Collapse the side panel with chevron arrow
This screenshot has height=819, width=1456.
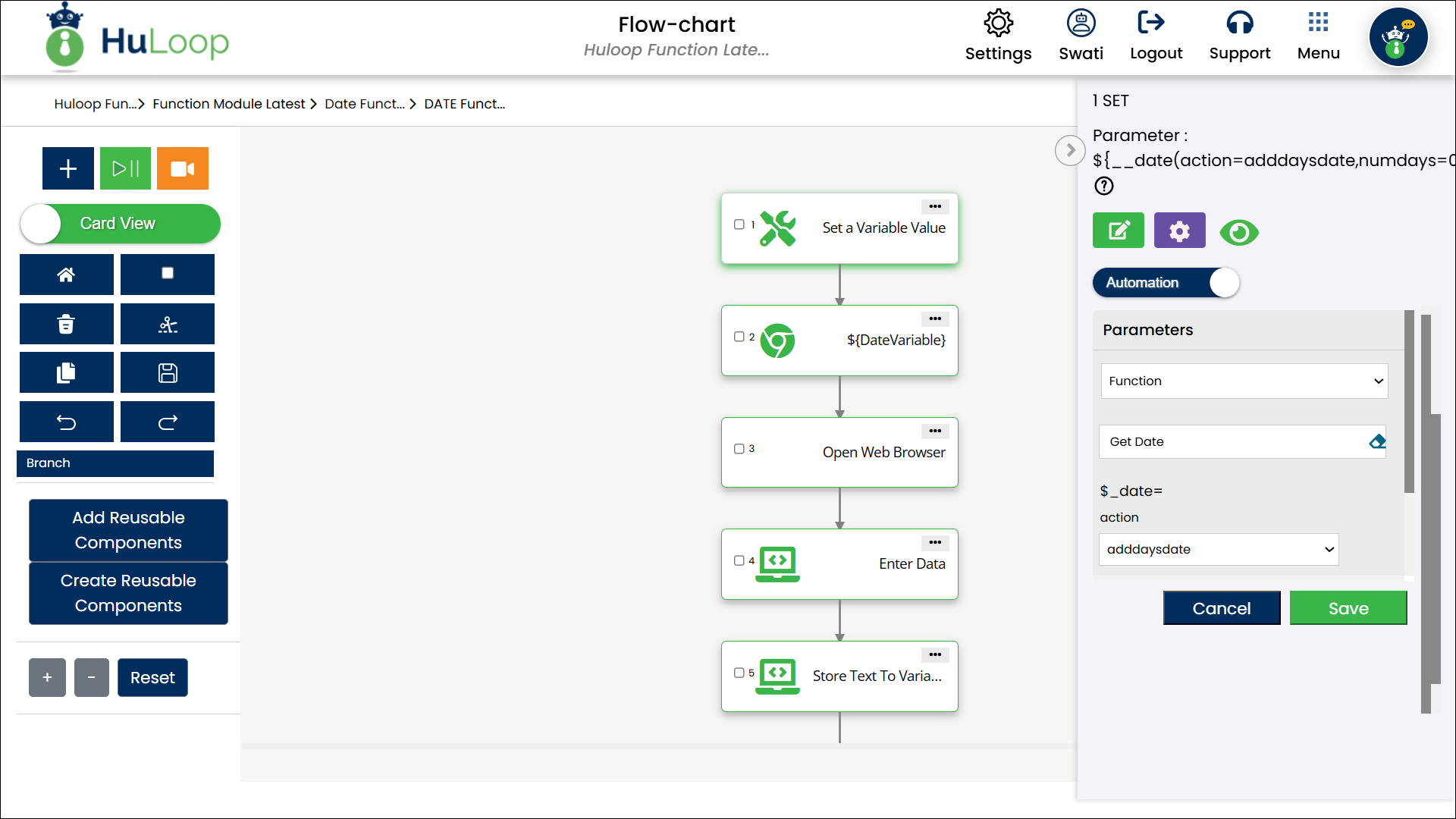tap(1069, 150)
